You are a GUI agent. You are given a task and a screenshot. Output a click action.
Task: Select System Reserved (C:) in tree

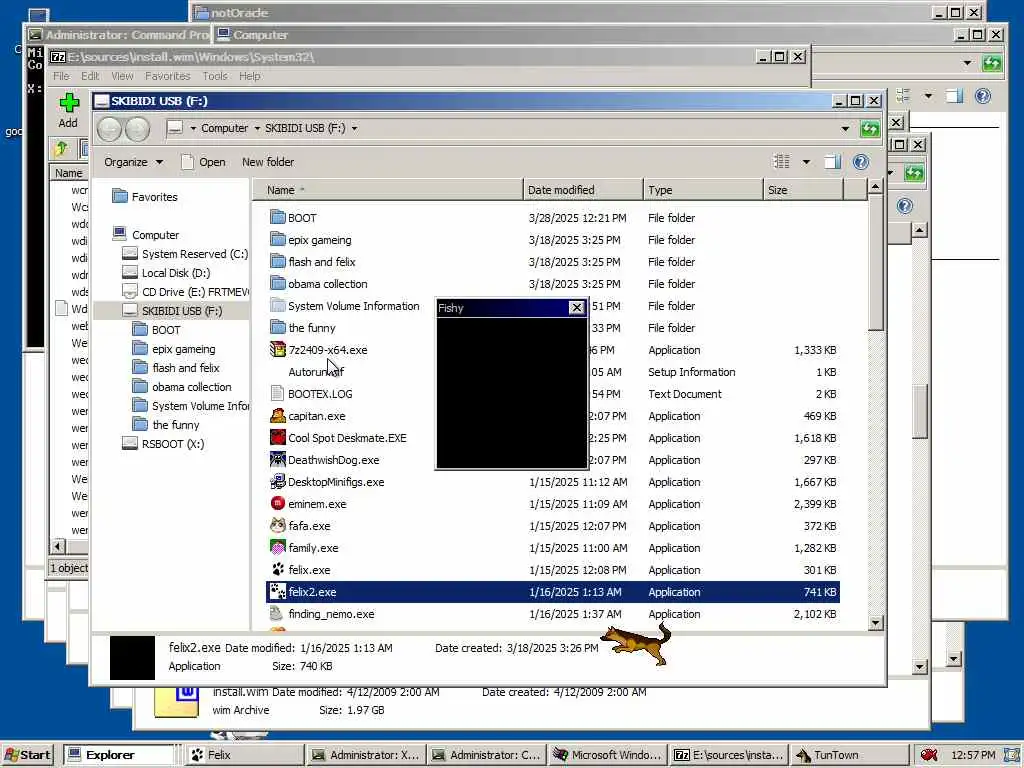[x=185, y=254]
